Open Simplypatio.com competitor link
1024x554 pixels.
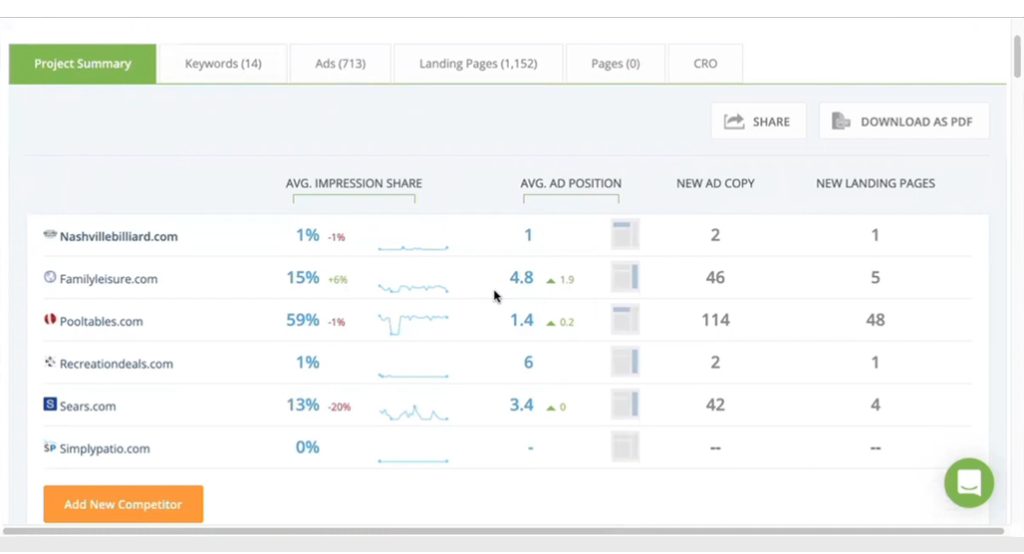(x=104, y=449)
